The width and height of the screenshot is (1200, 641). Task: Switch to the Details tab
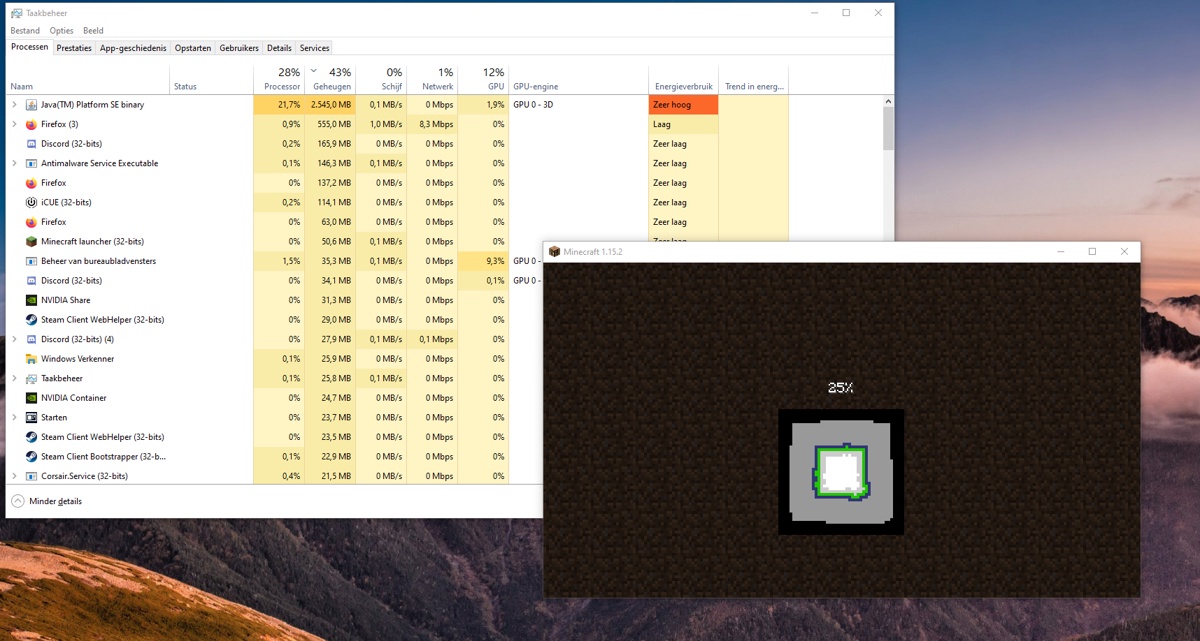pyautogui.click(x=279, y=48)
